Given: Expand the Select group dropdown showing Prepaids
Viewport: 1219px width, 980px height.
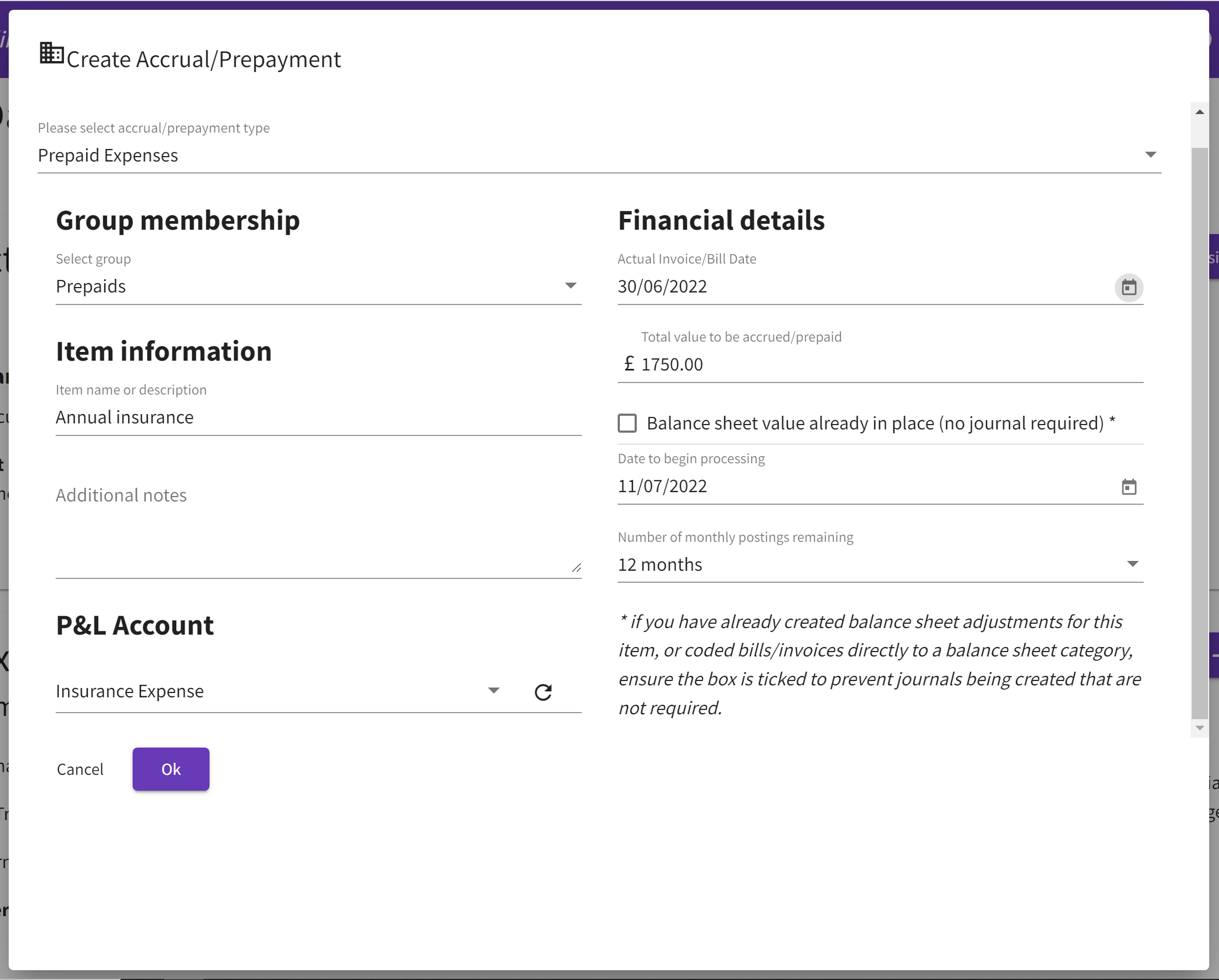Looking at the screenshot, I should pyautogui.click(x=571, y=285).
